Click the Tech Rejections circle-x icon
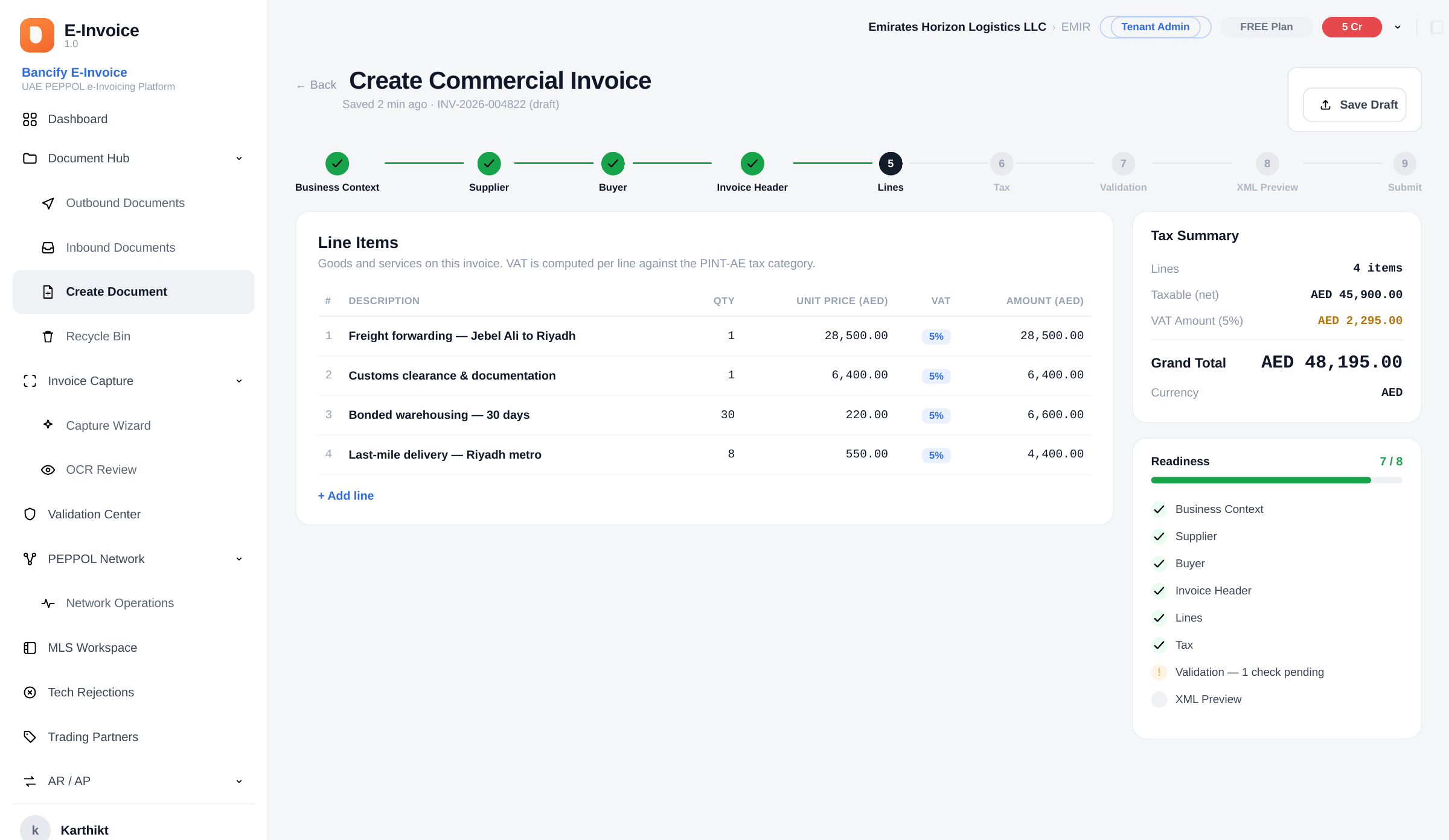Viewport: 1449px width, 840px height. 30,693
